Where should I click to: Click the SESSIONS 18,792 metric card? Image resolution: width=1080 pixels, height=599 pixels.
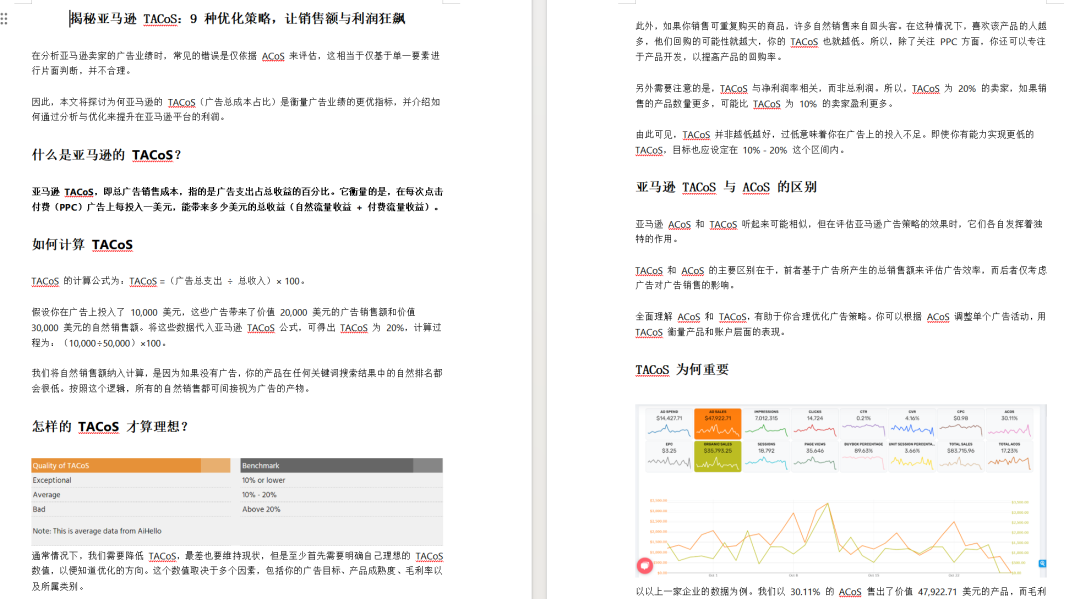pyautogui.click(x=766, y=456)
